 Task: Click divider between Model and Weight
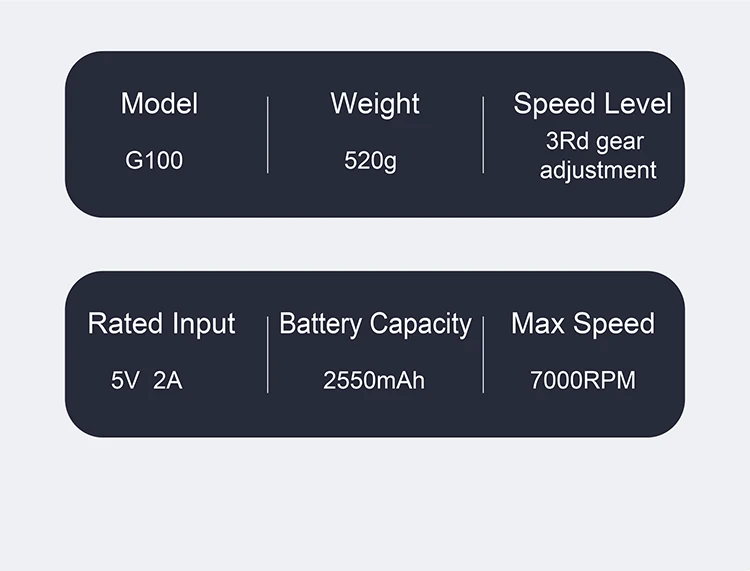coord(268,135)
